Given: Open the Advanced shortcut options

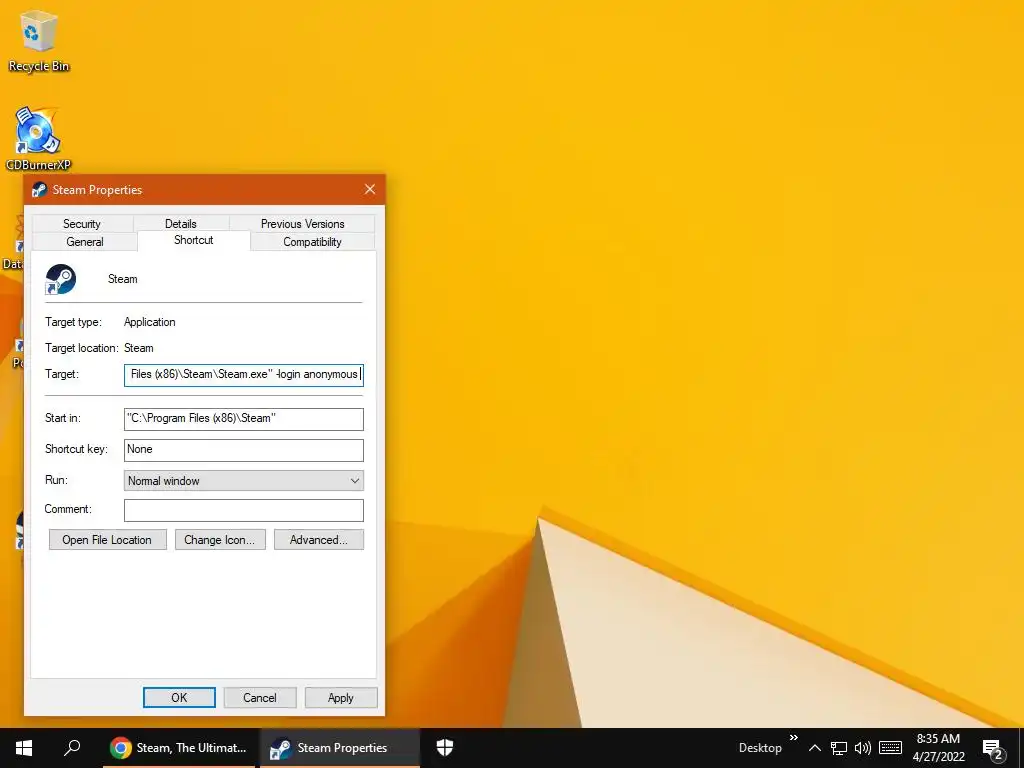Looking at the screenshot, I should [319, 539].
